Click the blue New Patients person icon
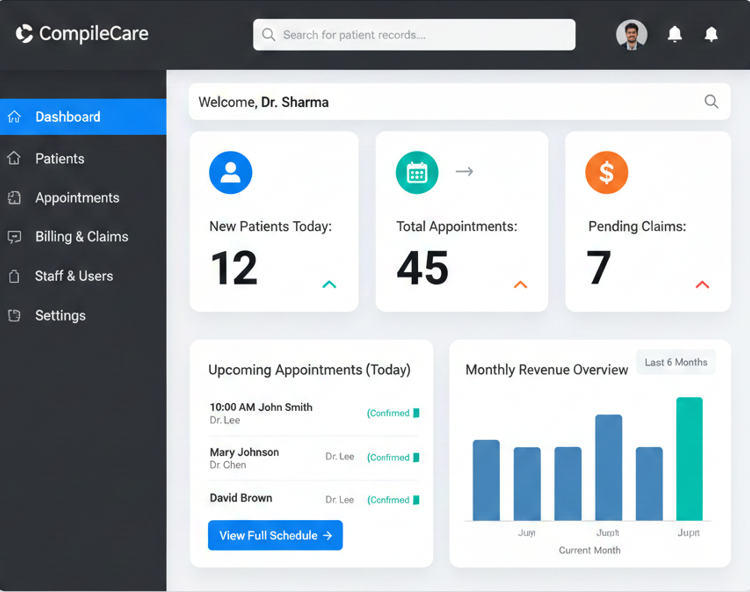This screenshot has width=750, height=592. click(231, 173)
